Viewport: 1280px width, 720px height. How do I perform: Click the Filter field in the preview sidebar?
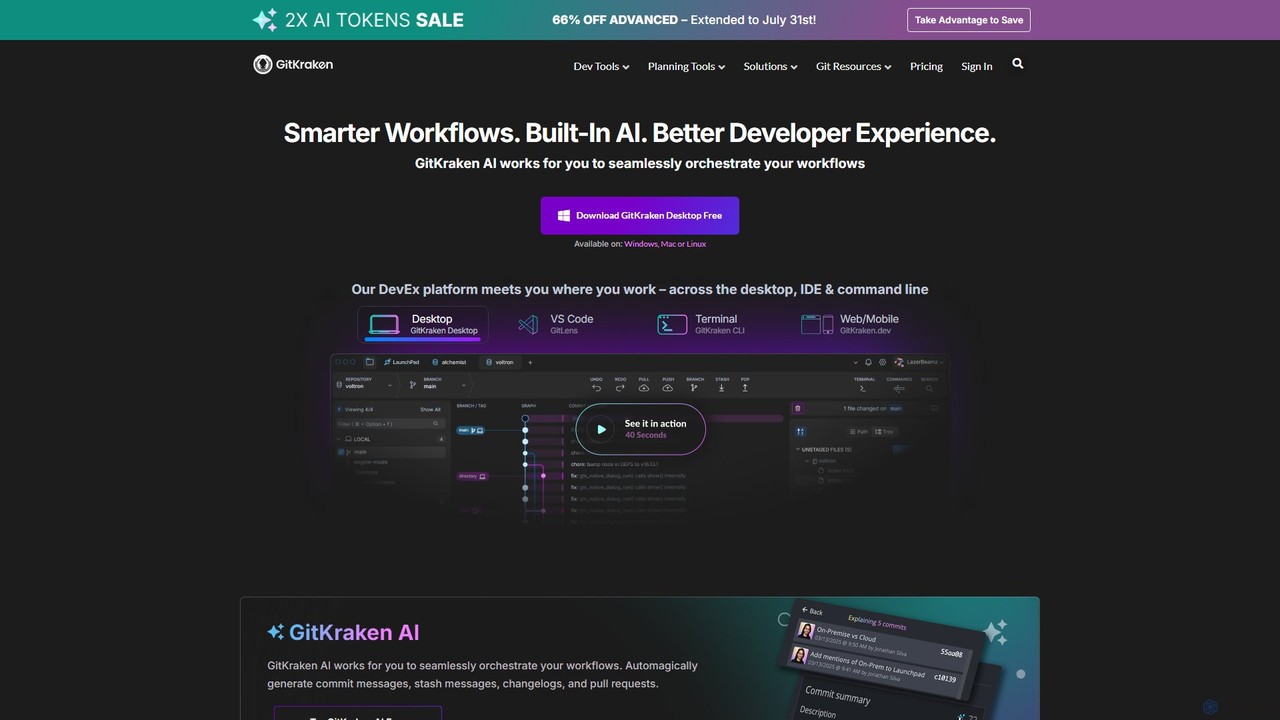coord(391,424)
